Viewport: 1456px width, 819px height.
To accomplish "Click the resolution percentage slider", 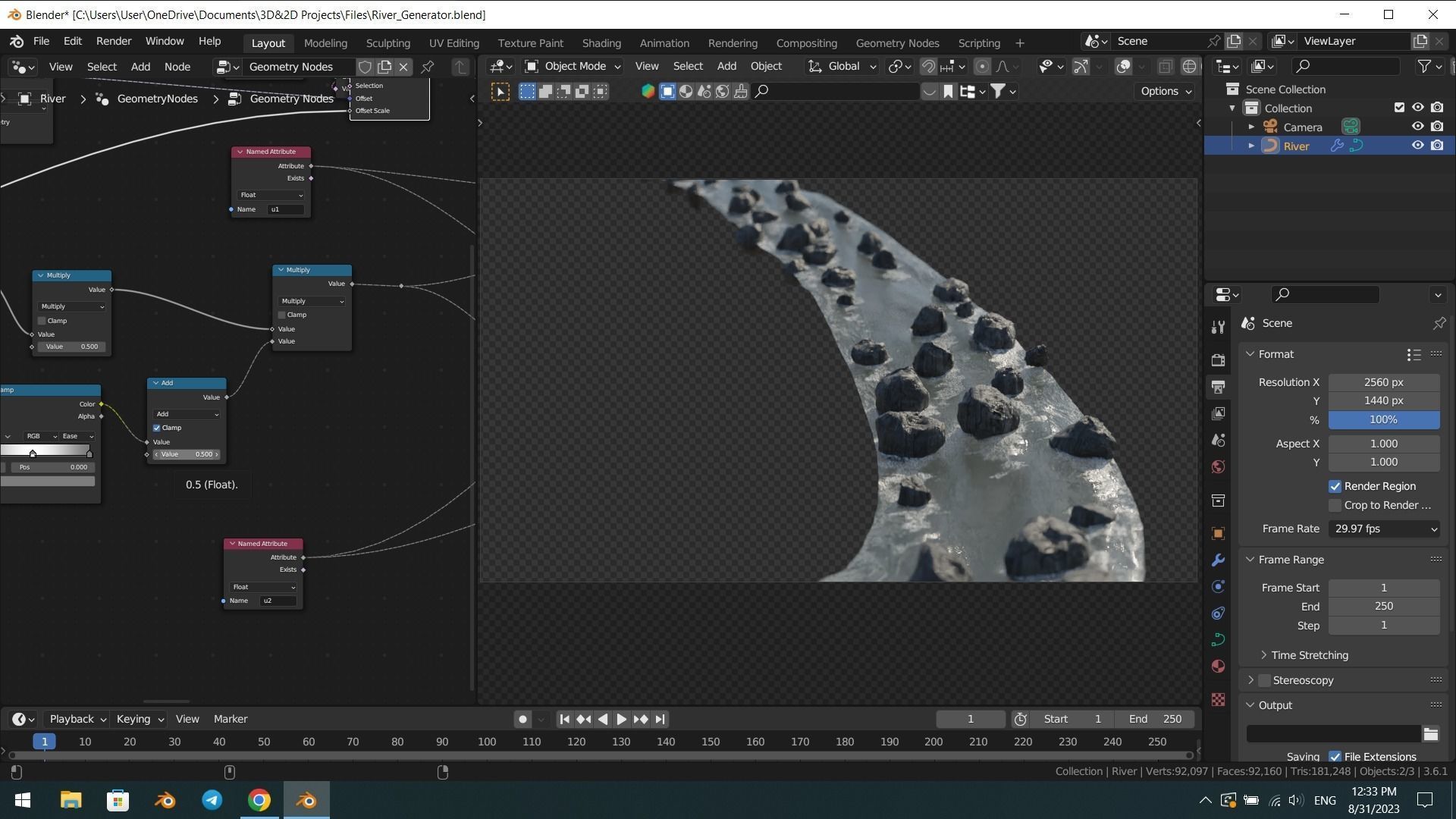I will pos(1384,419).
